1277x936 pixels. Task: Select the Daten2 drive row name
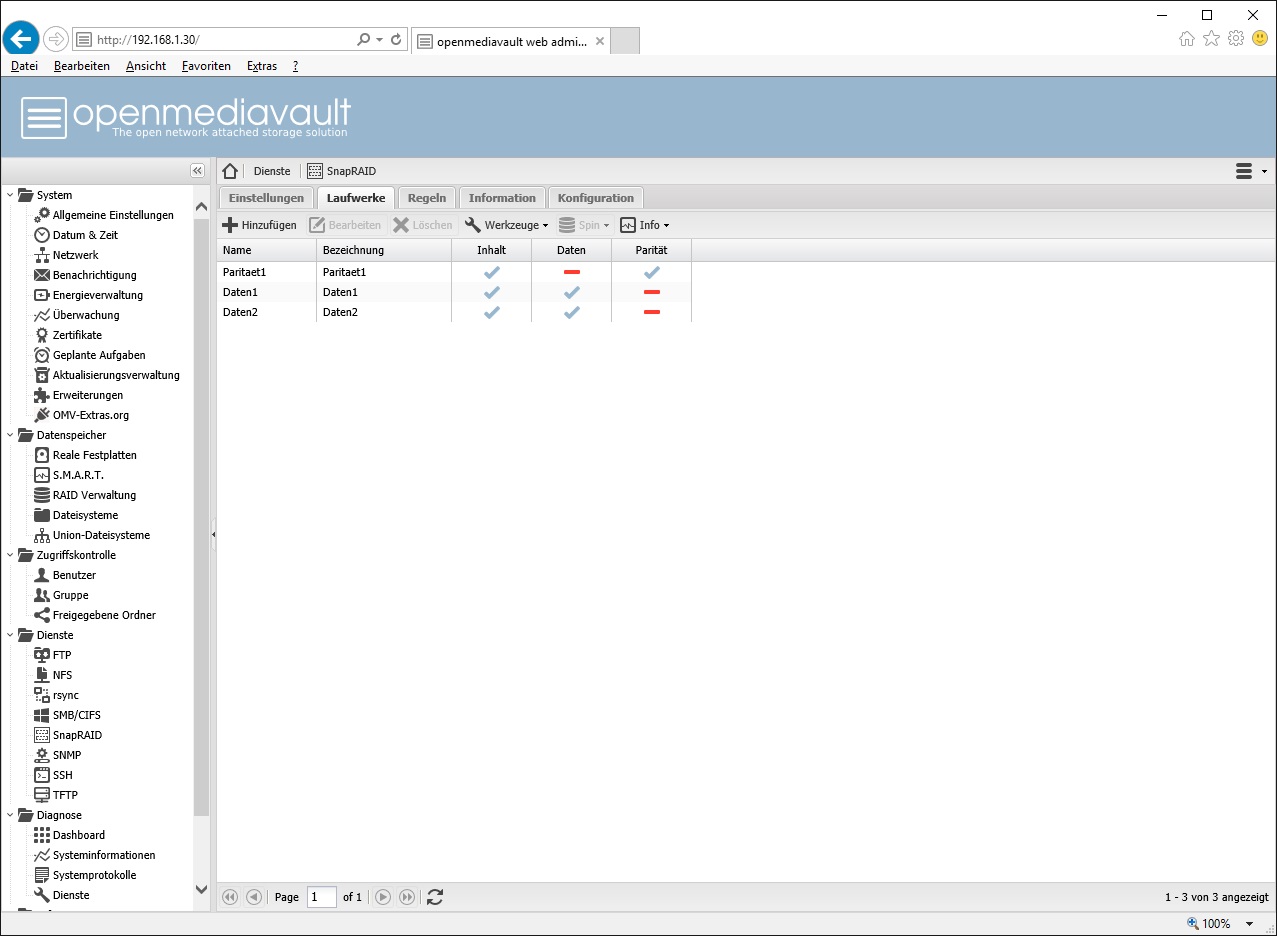(x=240, y=312)
